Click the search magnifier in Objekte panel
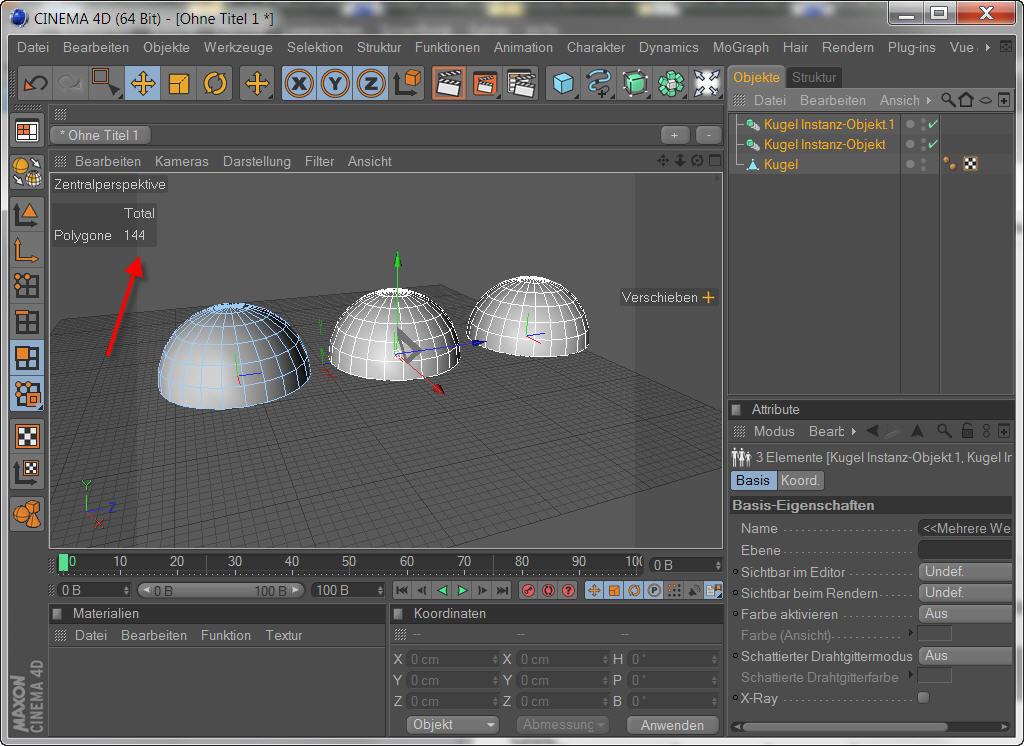This screenshot has height=746, width=1024. (x=947, y=100)
